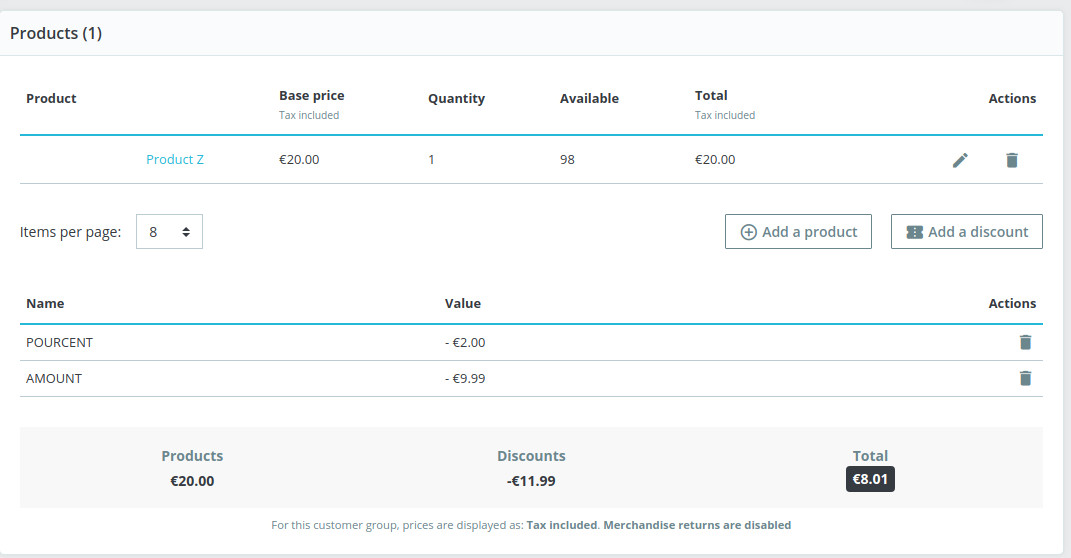This screenshot has width=1071, height=558.
Task: Delete Product Z using its trash icon
Action: coord(1012,160)
